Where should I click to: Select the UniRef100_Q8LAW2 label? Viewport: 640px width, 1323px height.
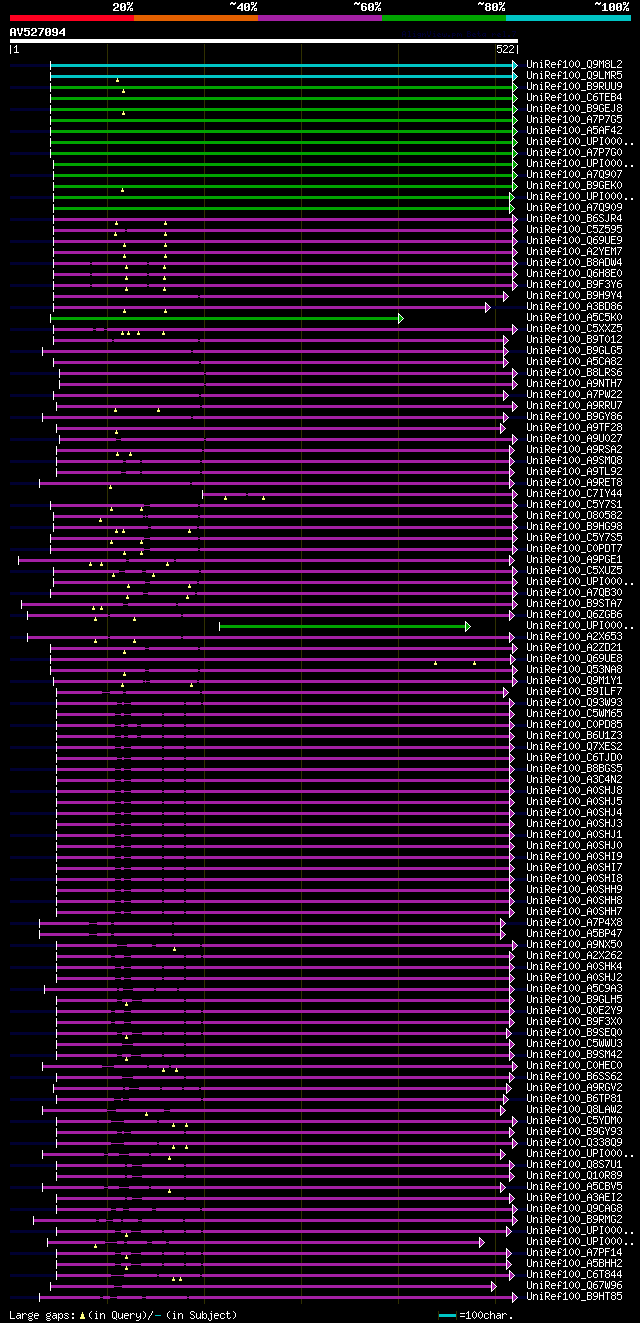[x=574, y=1110]
